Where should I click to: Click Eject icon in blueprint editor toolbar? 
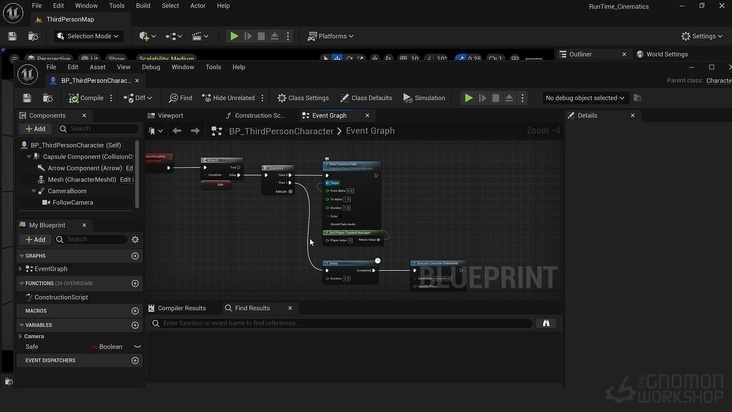click(509, 98)
